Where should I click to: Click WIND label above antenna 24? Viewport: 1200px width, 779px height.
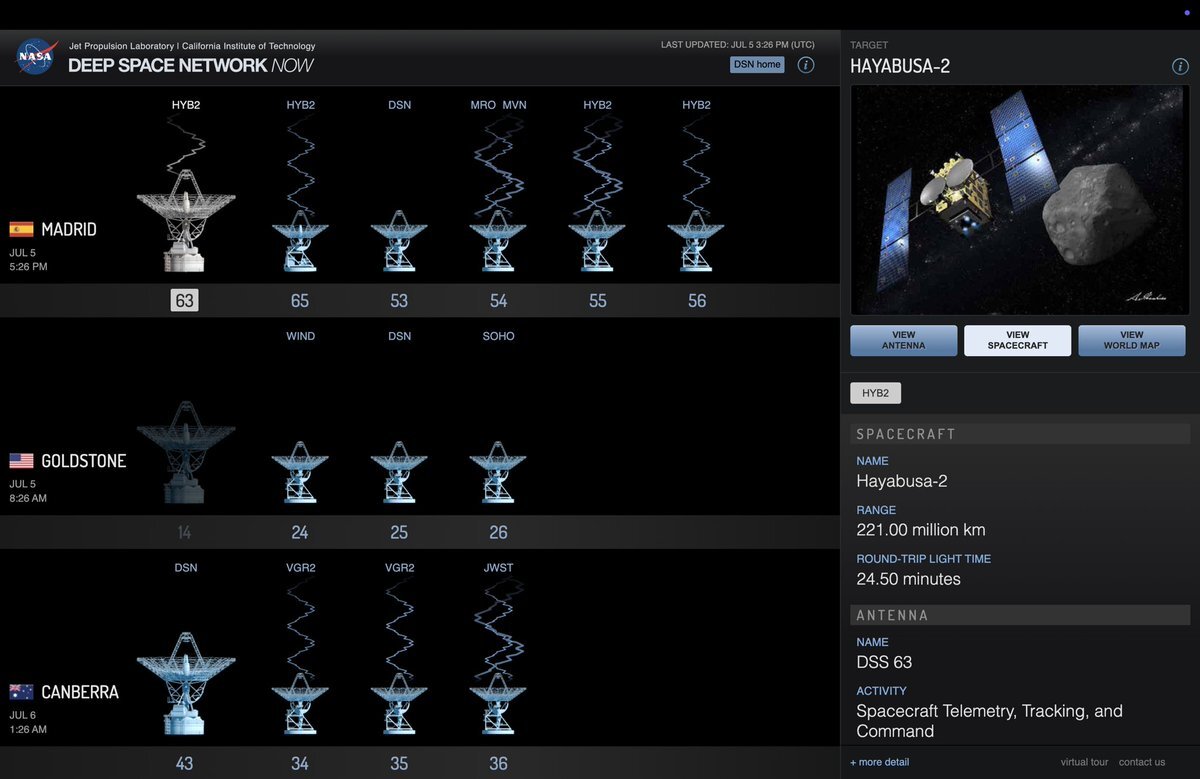[x=300, y=336]
